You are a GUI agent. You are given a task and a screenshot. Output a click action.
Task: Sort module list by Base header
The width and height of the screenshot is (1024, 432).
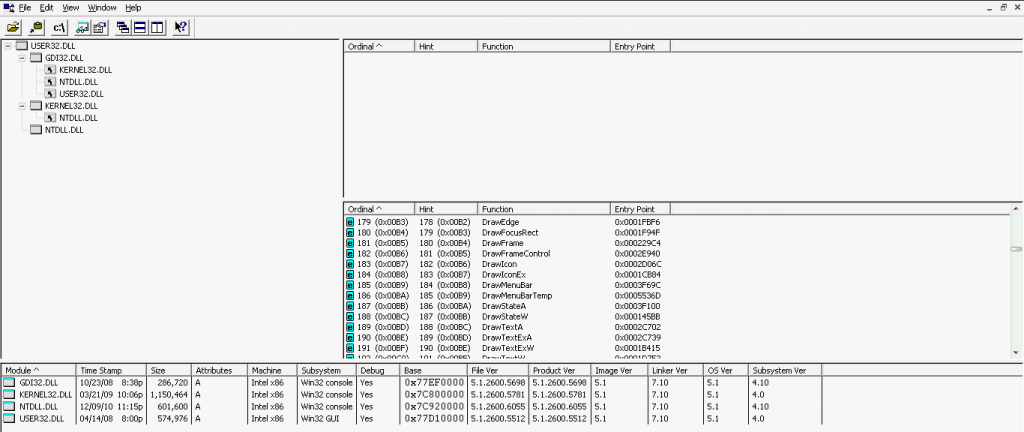(x=434, y=371)
